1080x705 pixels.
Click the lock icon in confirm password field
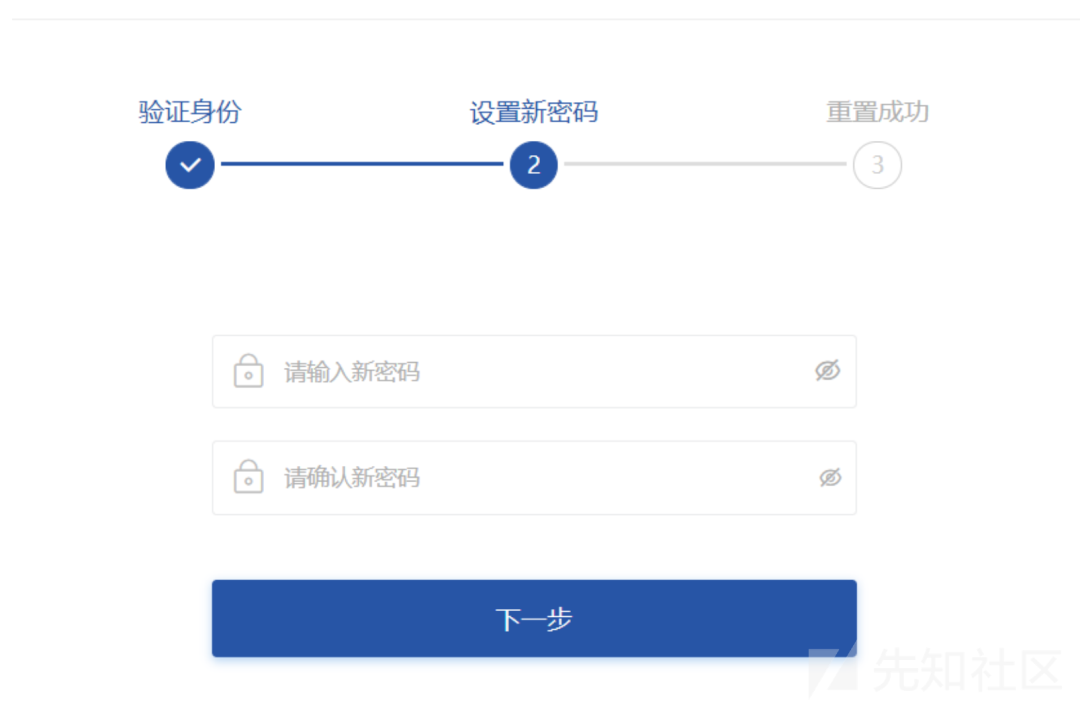(249, 476)
